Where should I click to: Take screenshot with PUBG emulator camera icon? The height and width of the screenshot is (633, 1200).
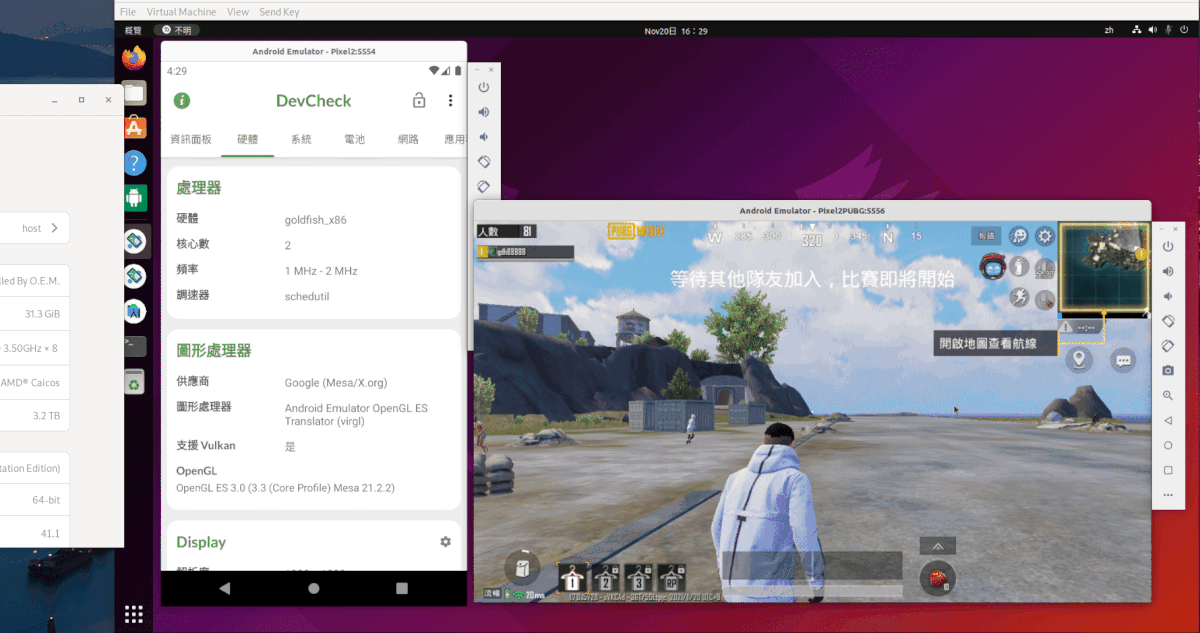(x=1168, y=370)
